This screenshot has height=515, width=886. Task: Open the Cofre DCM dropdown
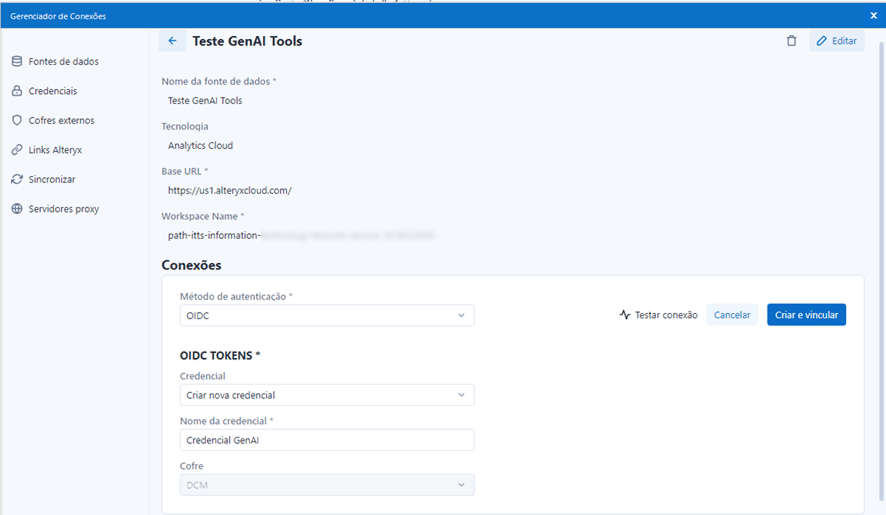tap(326, 485)
